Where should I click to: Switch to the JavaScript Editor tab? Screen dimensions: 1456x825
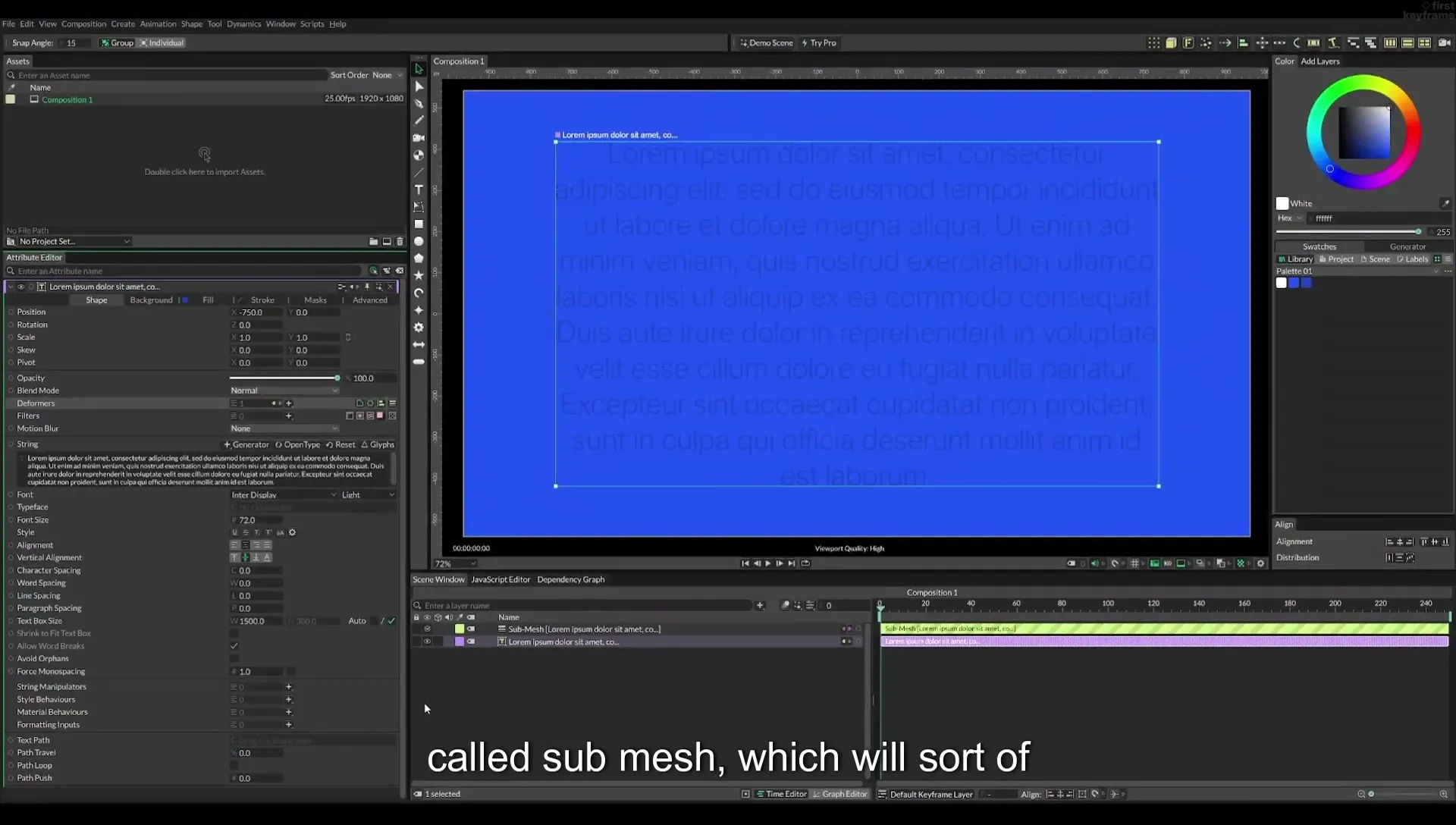[500, 579]
